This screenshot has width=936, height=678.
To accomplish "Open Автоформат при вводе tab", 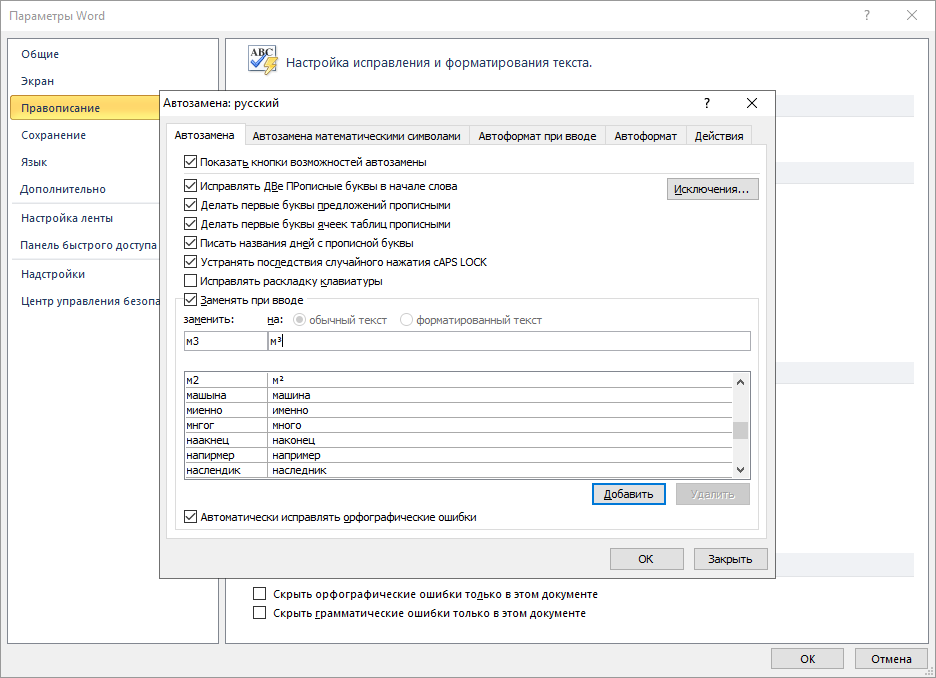I will 537,136.
